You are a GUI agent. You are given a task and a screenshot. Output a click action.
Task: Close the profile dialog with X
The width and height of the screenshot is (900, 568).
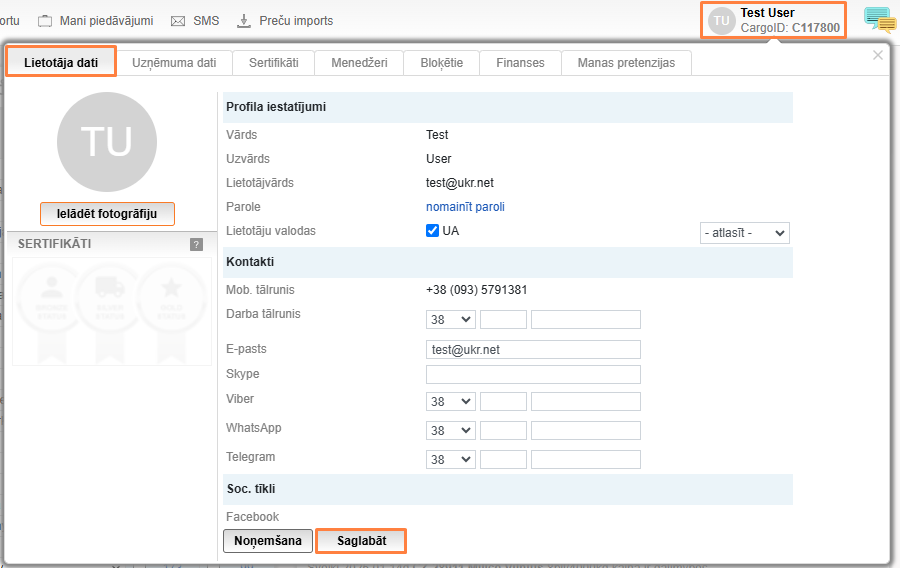pos(878,56)
